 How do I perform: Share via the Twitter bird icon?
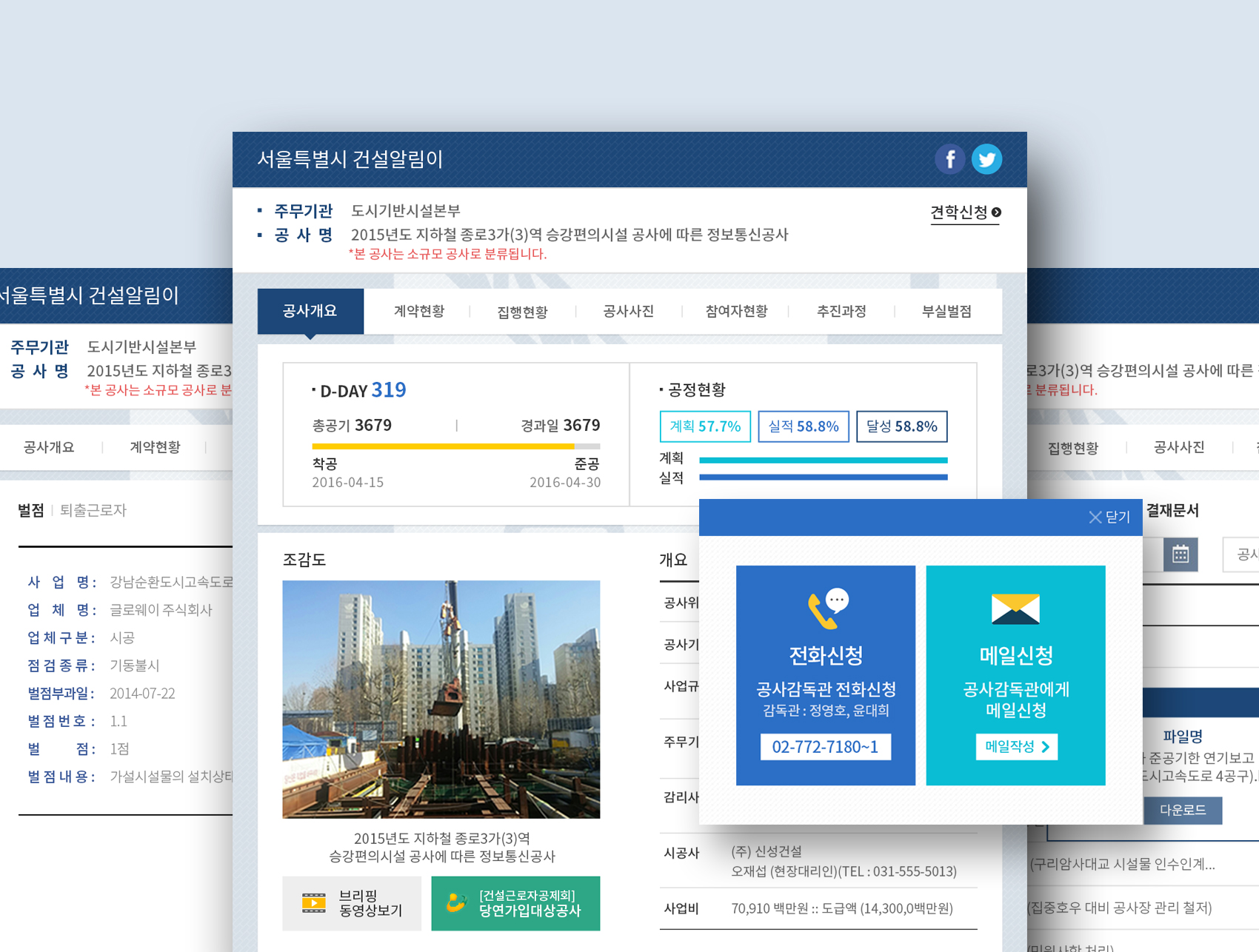(x=986, y=159)
